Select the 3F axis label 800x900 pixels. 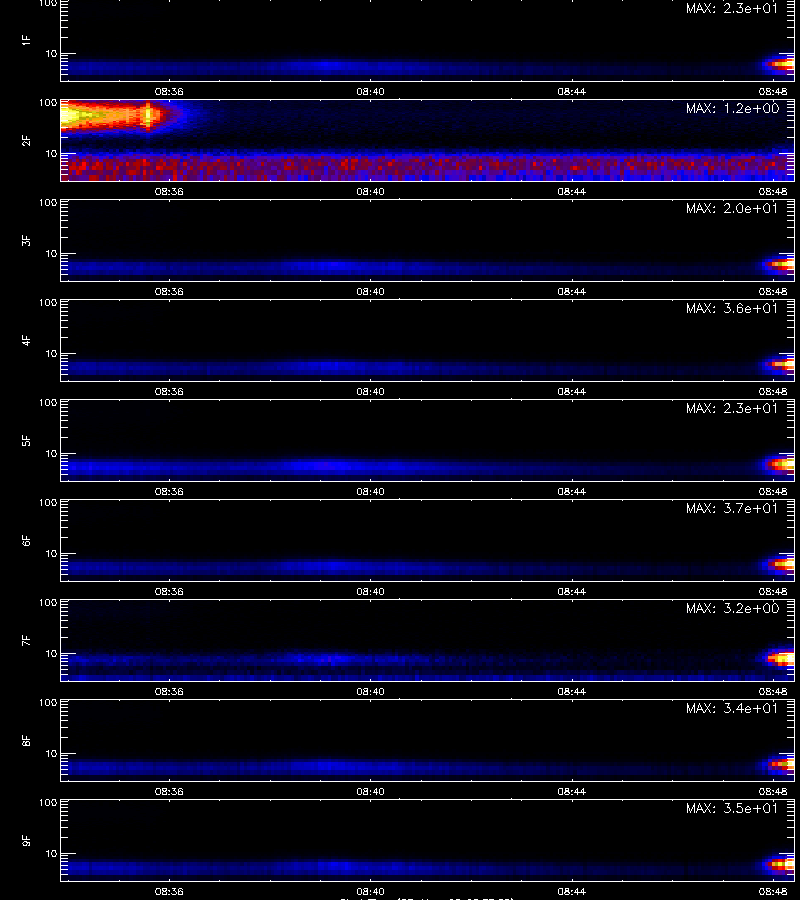26,240
